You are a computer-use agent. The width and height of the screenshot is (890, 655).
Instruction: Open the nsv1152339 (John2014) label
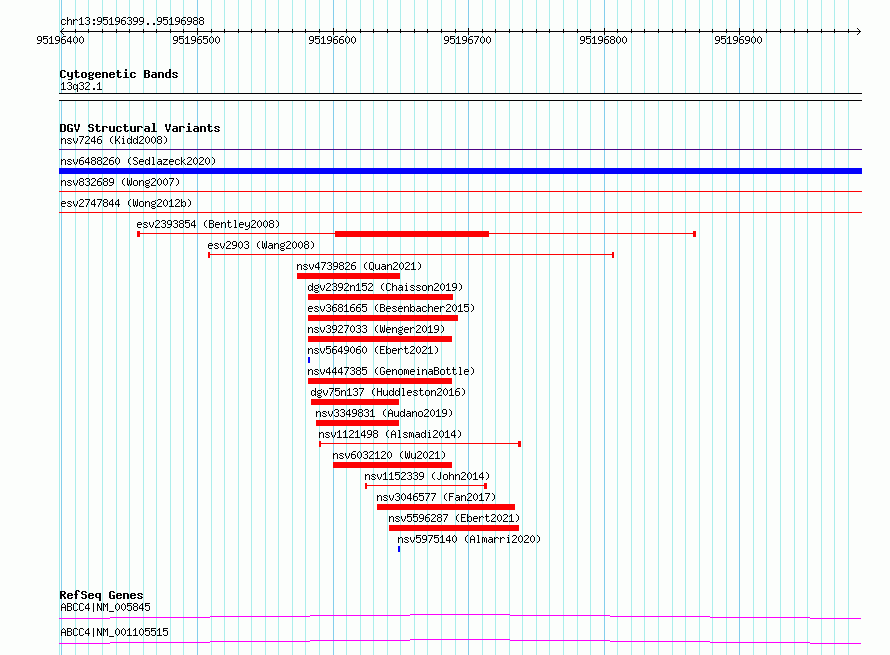pyautogui.click(x=427, y=476)
